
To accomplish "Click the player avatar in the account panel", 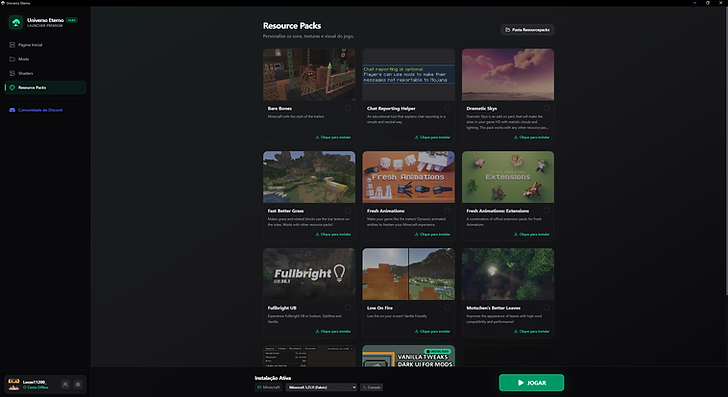I will [x=14, y=384].
